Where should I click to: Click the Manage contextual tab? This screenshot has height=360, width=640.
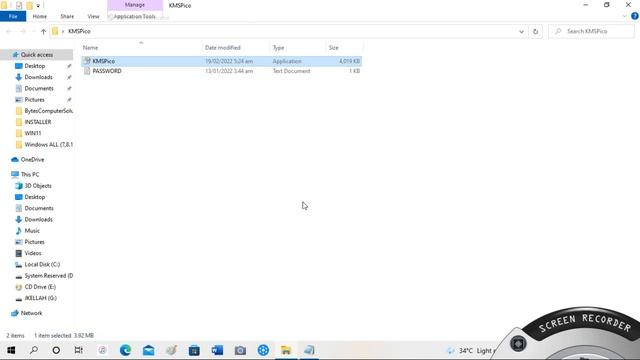coord(135,5)
